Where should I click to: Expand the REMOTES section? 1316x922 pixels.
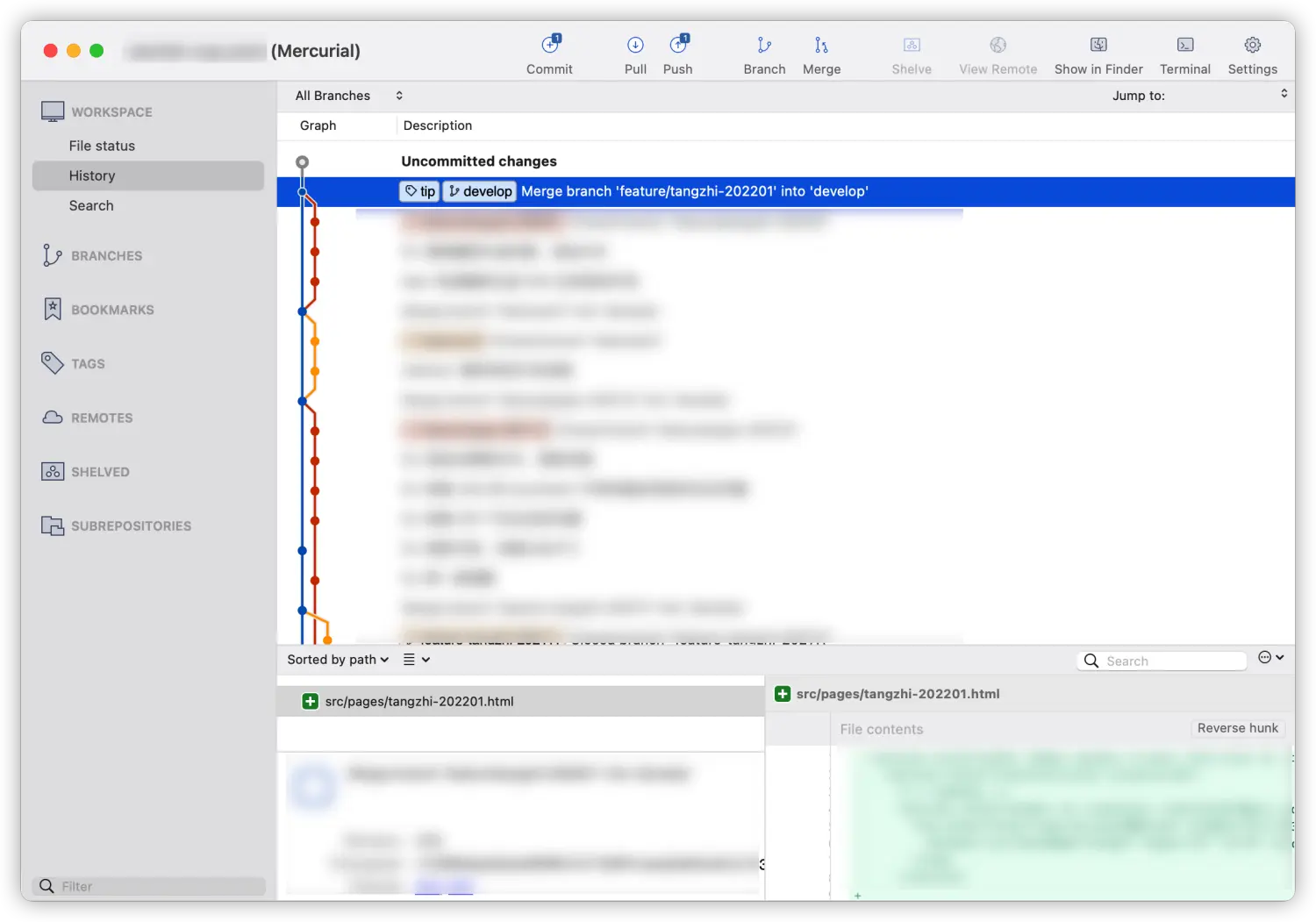102,418
